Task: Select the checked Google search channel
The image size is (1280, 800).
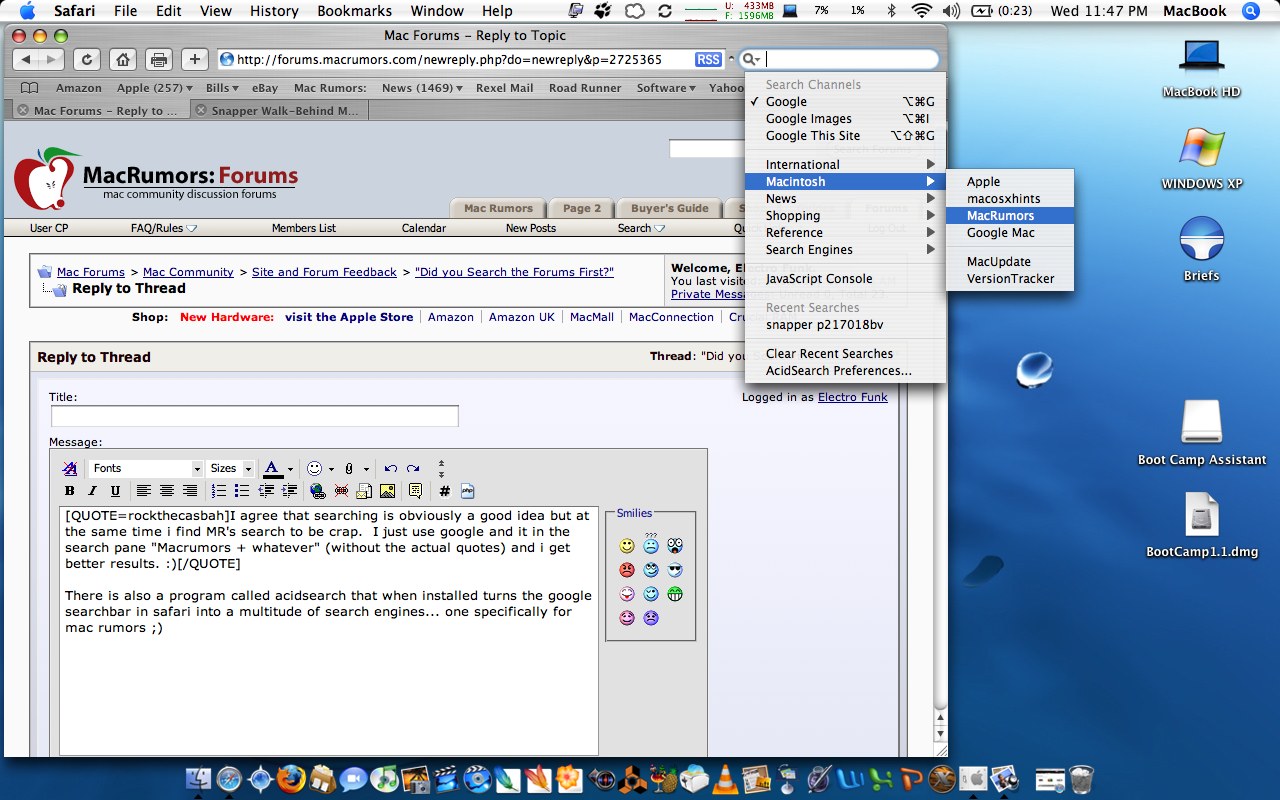Action: pos(845,102)
